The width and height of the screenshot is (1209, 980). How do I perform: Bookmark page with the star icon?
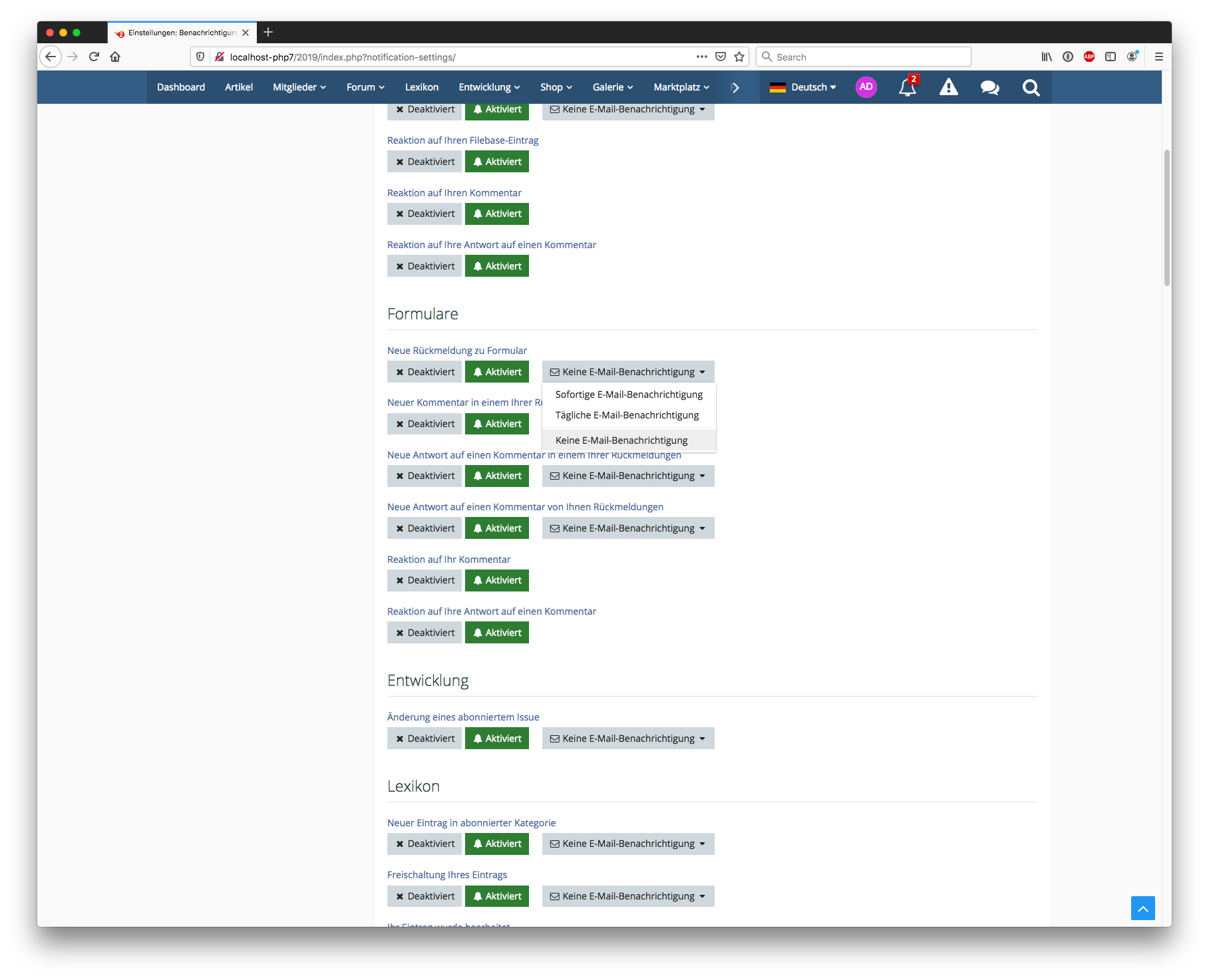(x=739, y=57)
